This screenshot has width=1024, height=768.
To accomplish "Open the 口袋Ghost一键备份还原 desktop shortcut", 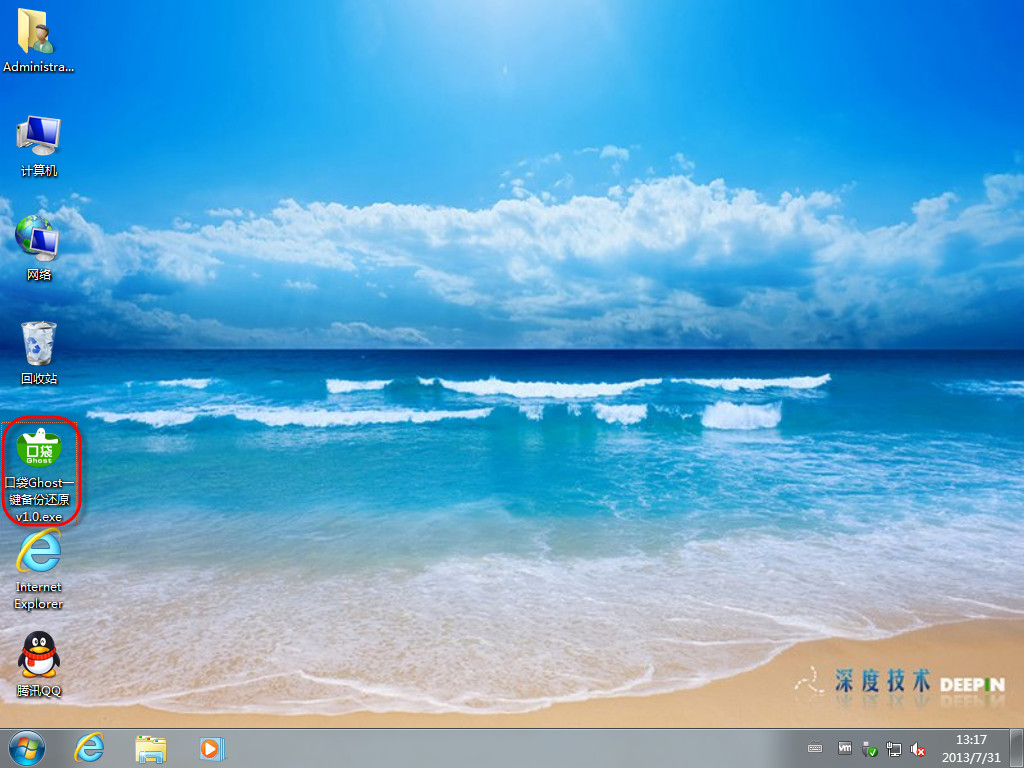I will point(40,452).
